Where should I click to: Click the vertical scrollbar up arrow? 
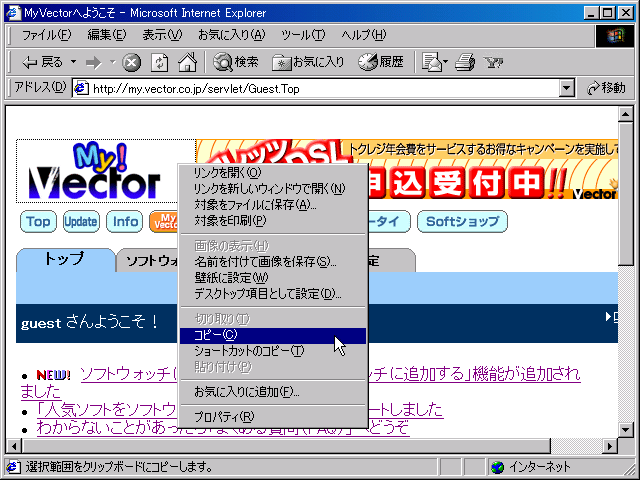pos(625,115)
